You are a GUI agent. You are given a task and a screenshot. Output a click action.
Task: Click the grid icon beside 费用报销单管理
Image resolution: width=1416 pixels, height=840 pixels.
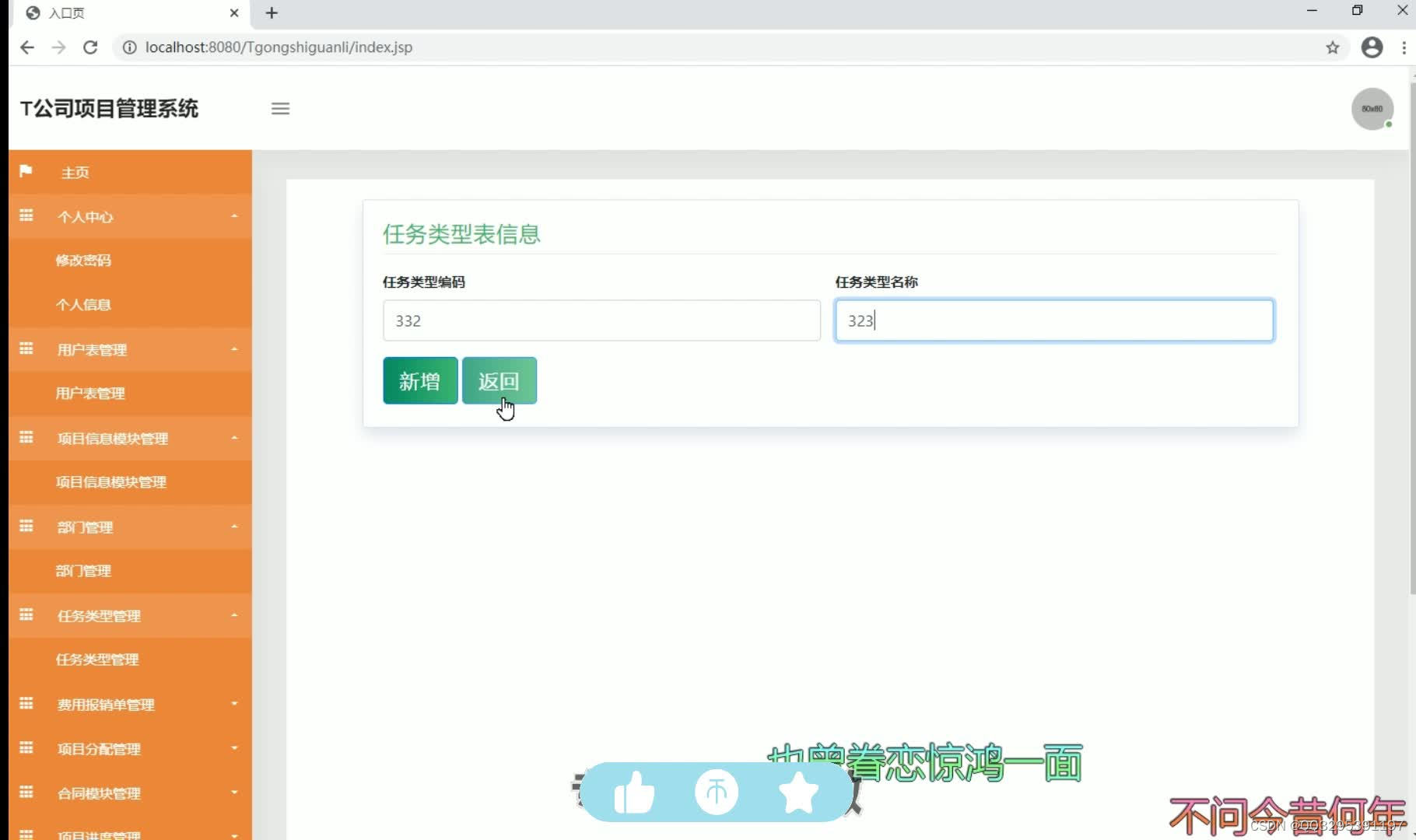[26, 703]
